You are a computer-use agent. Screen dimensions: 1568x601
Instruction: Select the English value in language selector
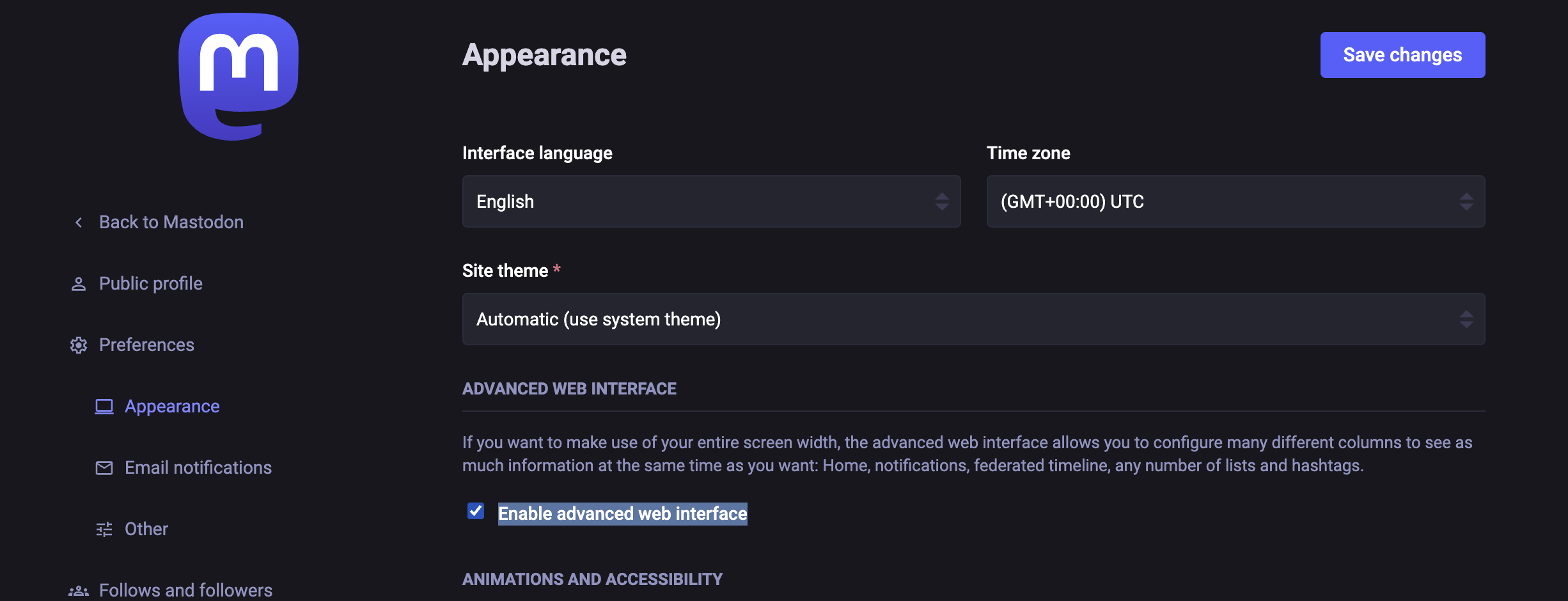pos(711,201)
